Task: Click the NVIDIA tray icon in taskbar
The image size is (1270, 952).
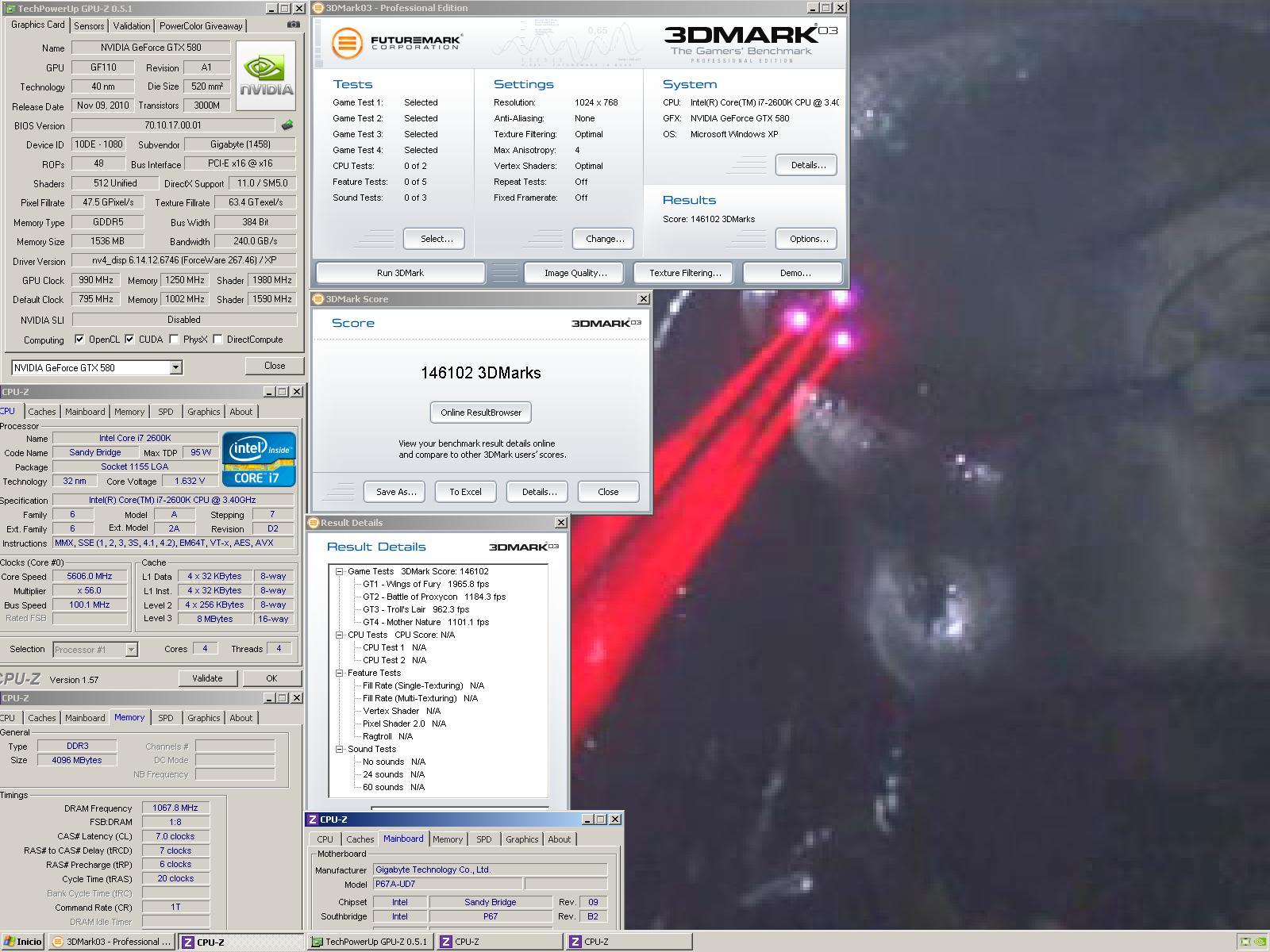Action: (x=1259, y=942)
